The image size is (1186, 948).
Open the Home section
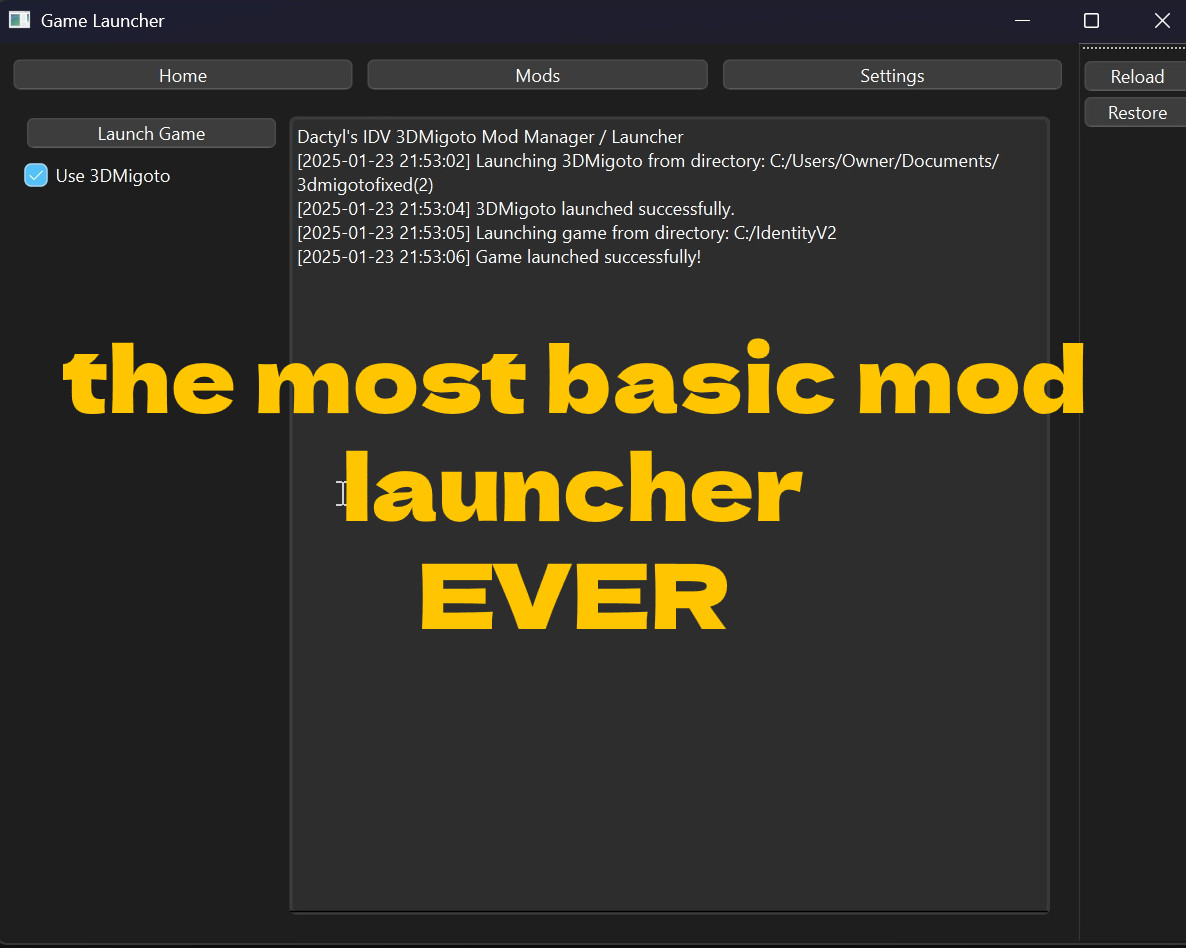pos(182,74)
